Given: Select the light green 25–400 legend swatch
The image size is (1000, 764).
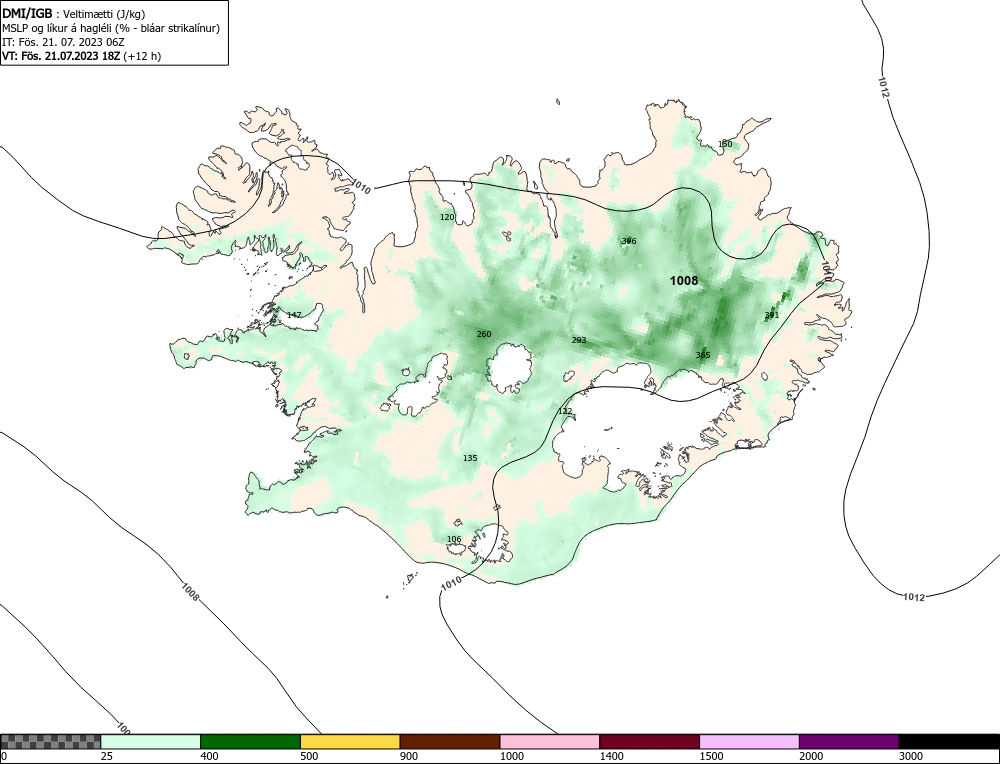Looking at the screenshot, I should [x=151, y=741].
